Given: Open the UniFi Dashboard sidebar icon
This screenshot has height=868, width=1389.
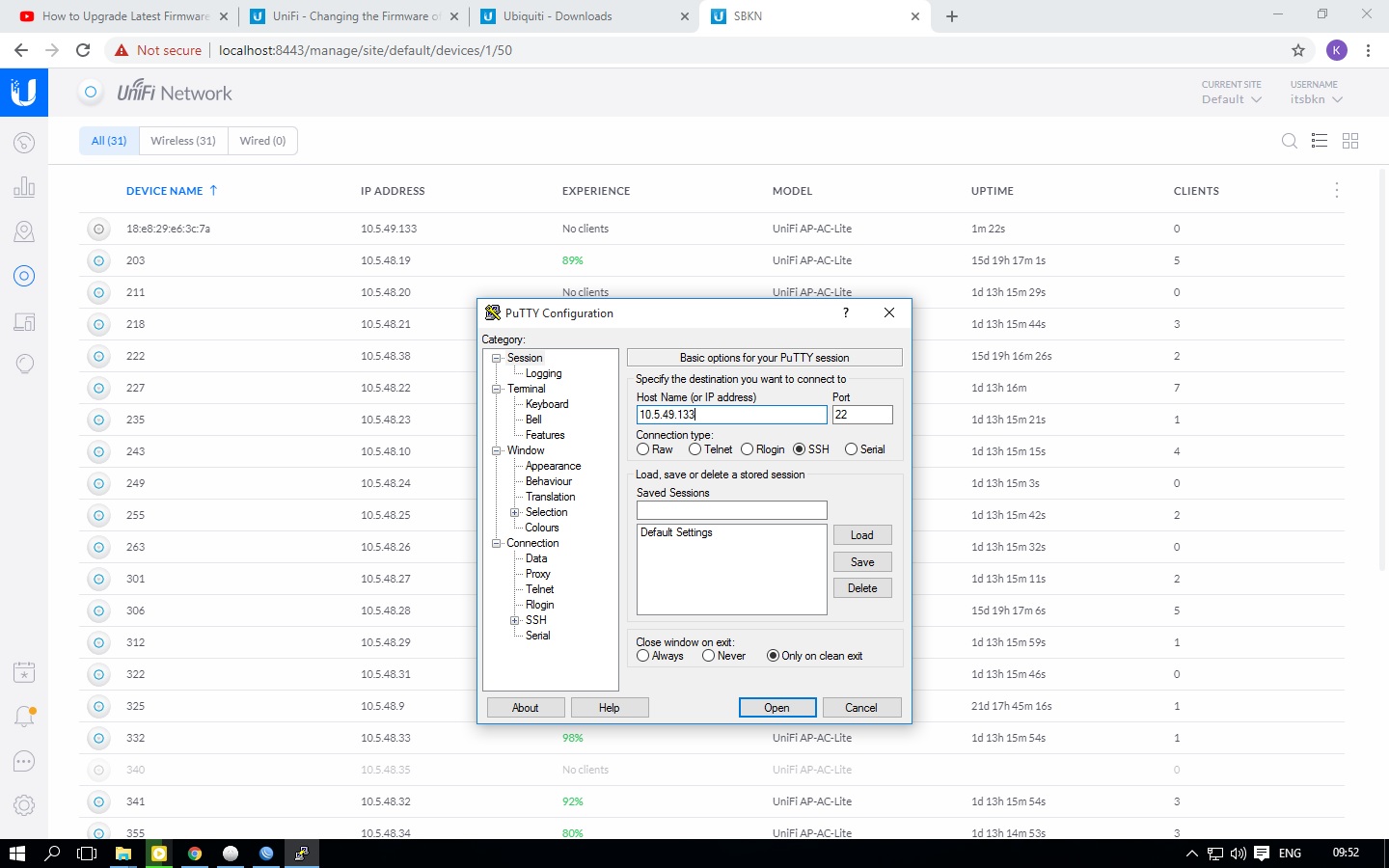Looking at the screenshot, I should pos(24,143).
